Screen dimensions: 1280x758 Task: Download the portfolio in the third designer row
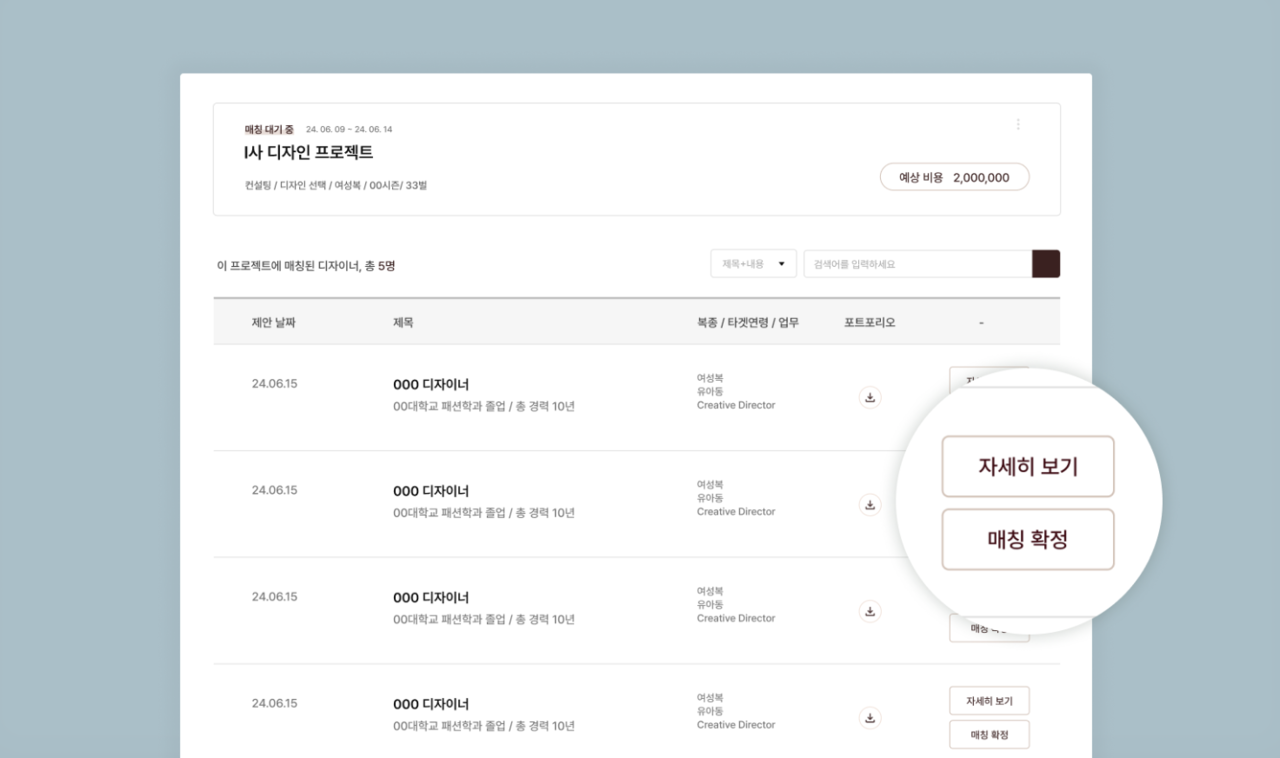coord(870,611)
